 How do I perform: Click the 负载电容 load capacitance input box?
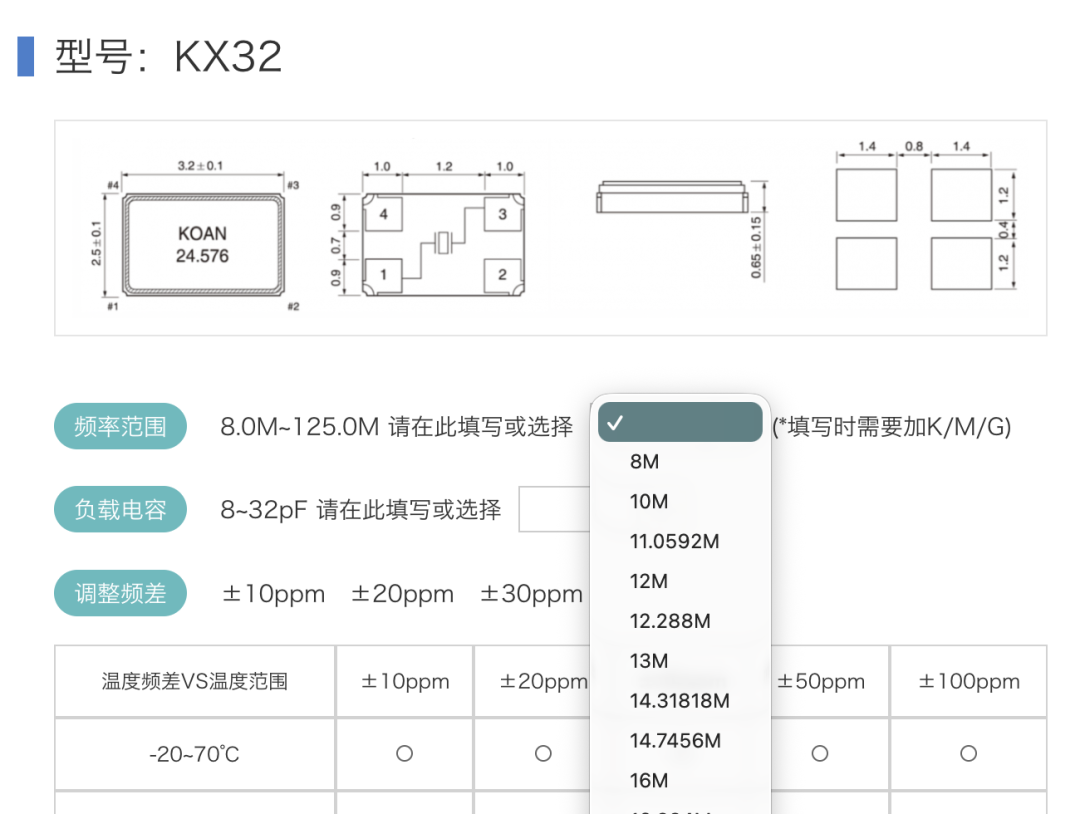pyautogui.click(x=554, y=510)
